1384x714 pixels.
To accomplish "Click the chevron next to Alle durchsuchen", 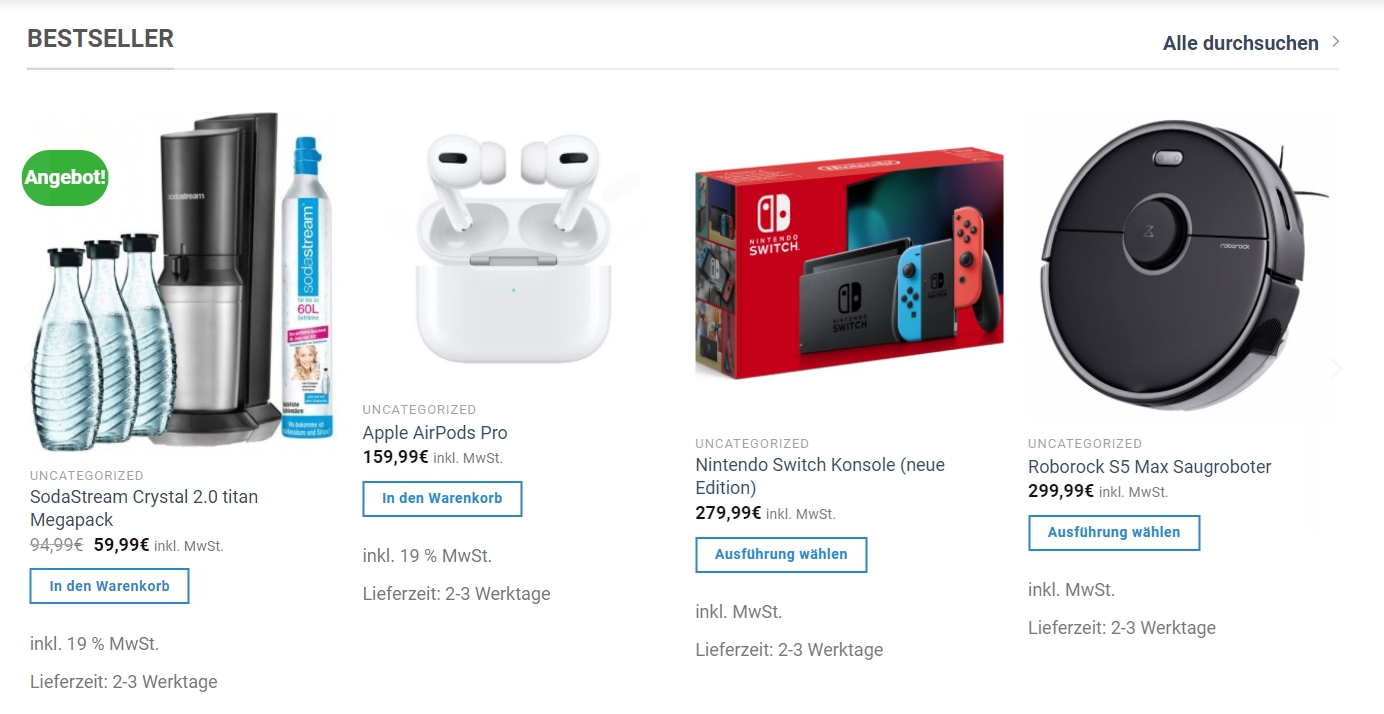I will [x=1336, y=42].
